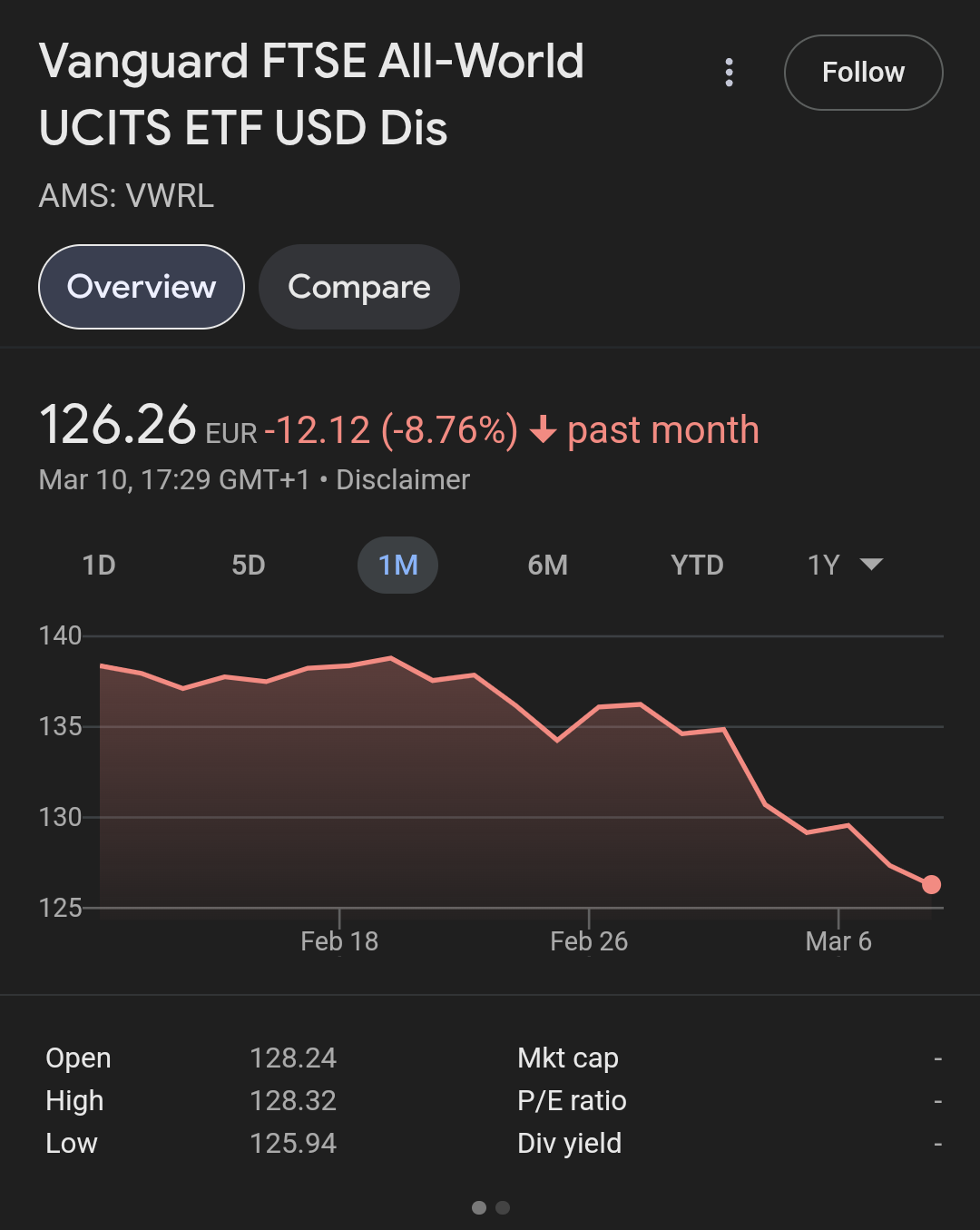Click the red down arrow price indicator
Image resolution: width=980 pixels, height=1230 pixels.
coord(543,429)
